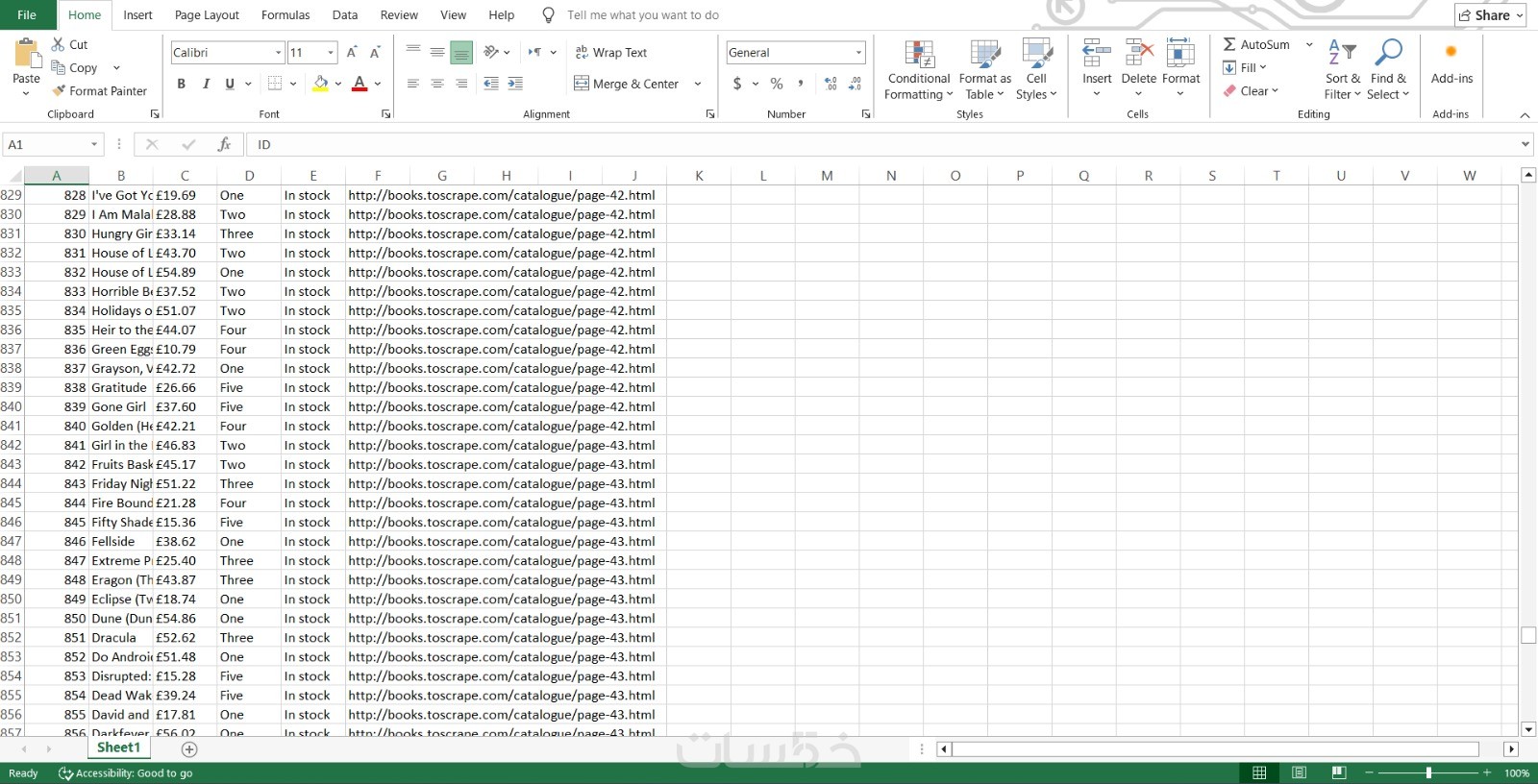Increase font size with the larger A
Screen dimensions: 1538x784
pos(352,53)
